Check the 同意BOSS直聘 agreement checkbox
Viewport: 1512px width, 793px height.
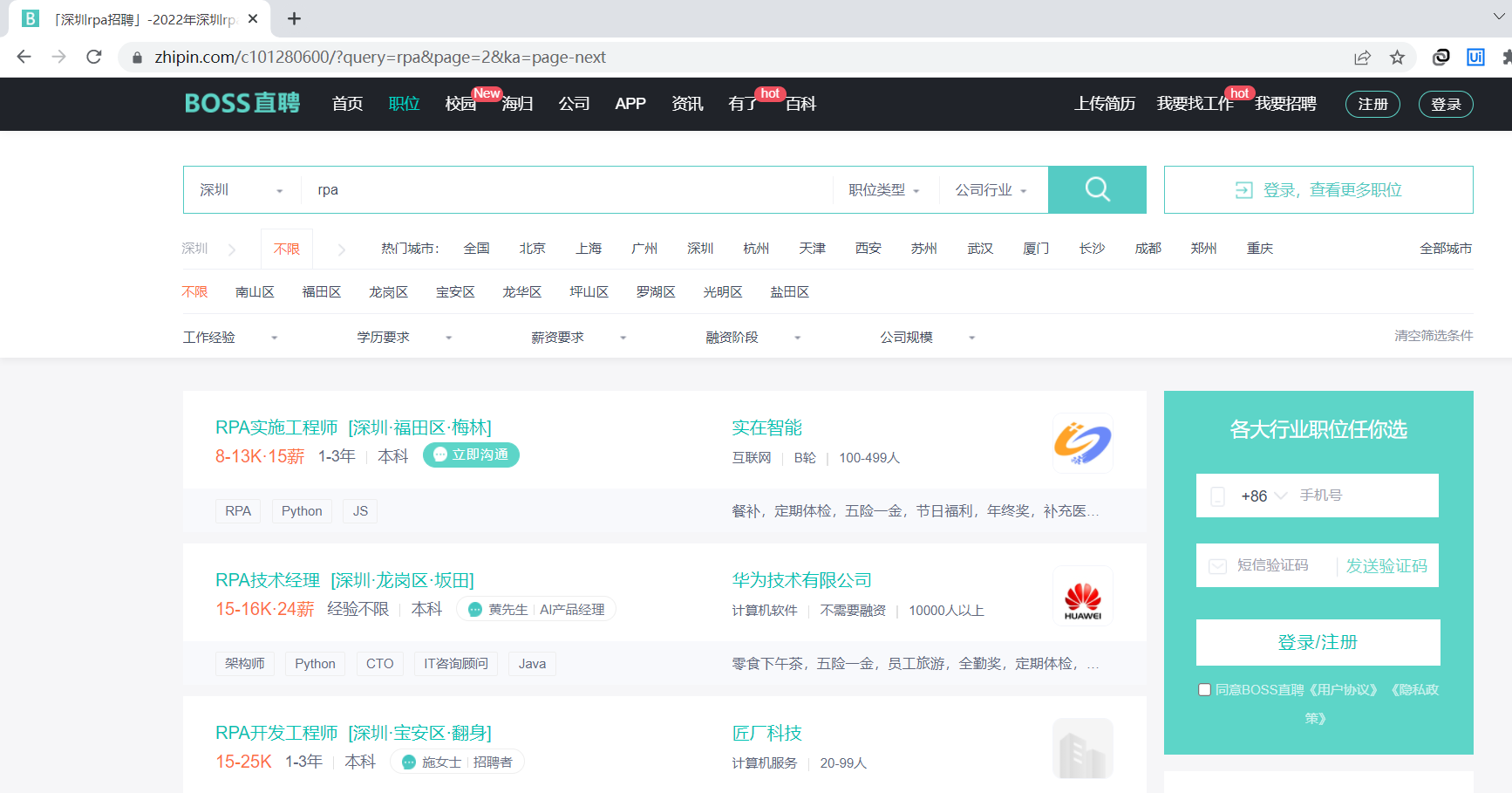click(1204, 690)
